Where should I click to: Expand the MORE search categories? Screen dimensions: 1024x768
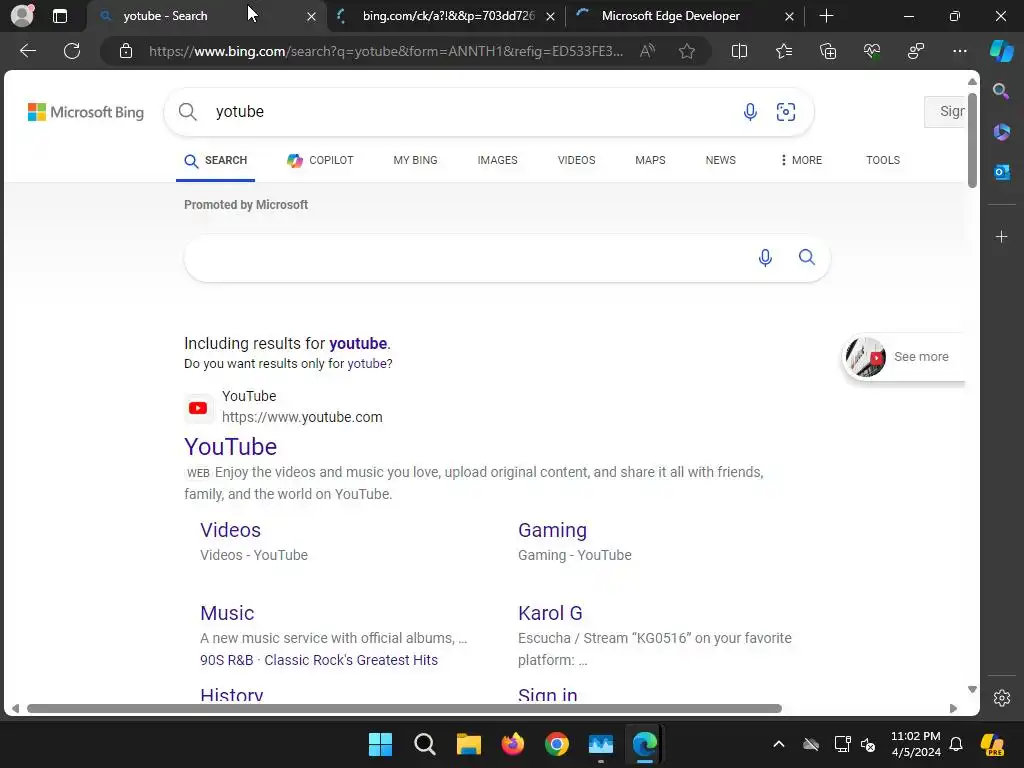(801, 160)
